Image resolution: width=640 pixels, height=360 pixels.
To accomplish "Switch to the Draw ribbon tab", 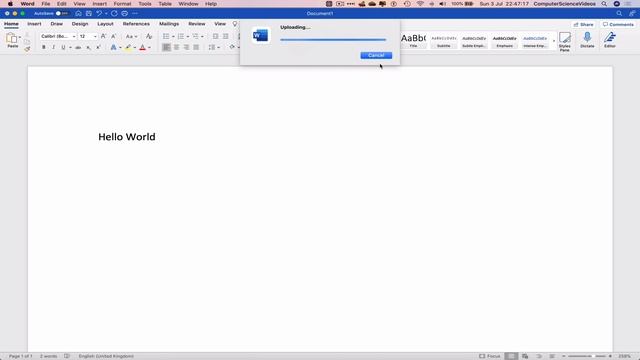I will point(57,24).
